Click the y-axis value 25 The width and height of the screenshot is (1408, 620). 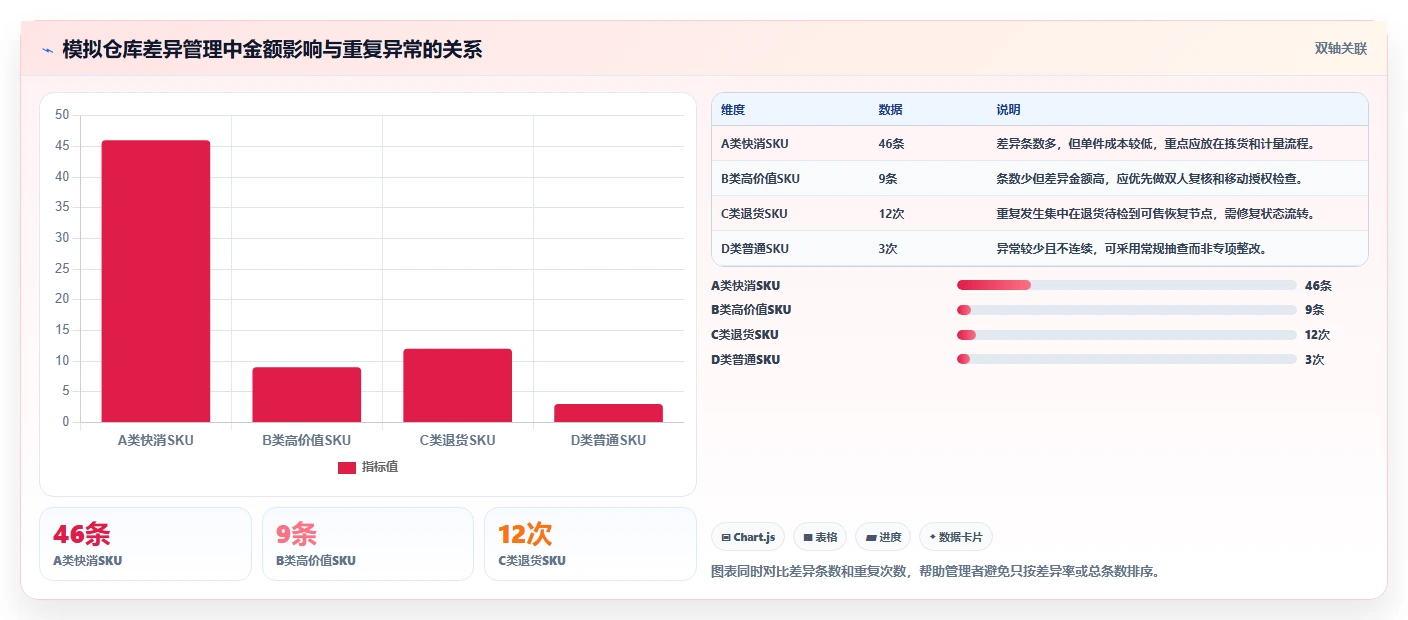pos(62,269)
